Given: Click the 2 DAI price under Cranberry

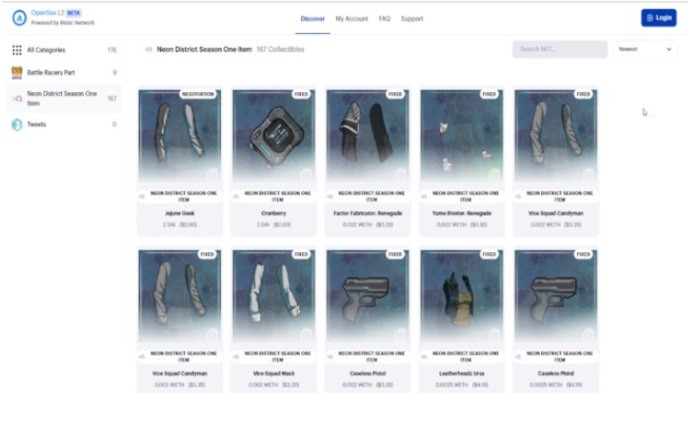Looking at the screenshot, I should (273, 225).
